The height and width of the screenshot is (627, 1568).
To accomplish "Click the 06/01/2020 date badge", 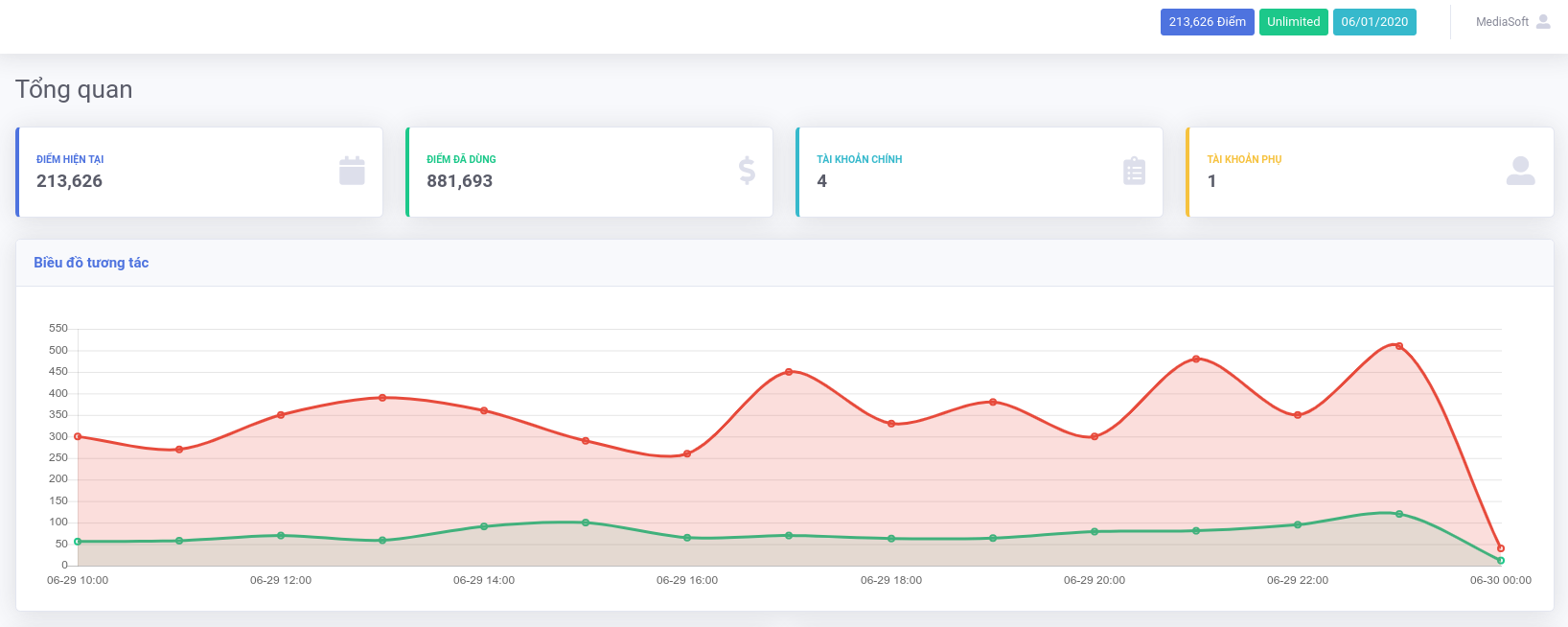I will coord(1373,22).
